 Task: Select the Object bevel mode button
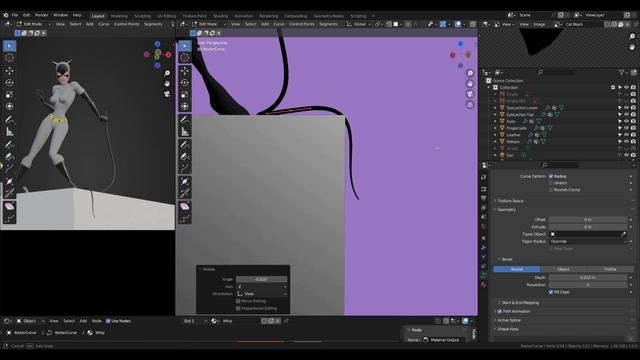[x=563, y=269]
